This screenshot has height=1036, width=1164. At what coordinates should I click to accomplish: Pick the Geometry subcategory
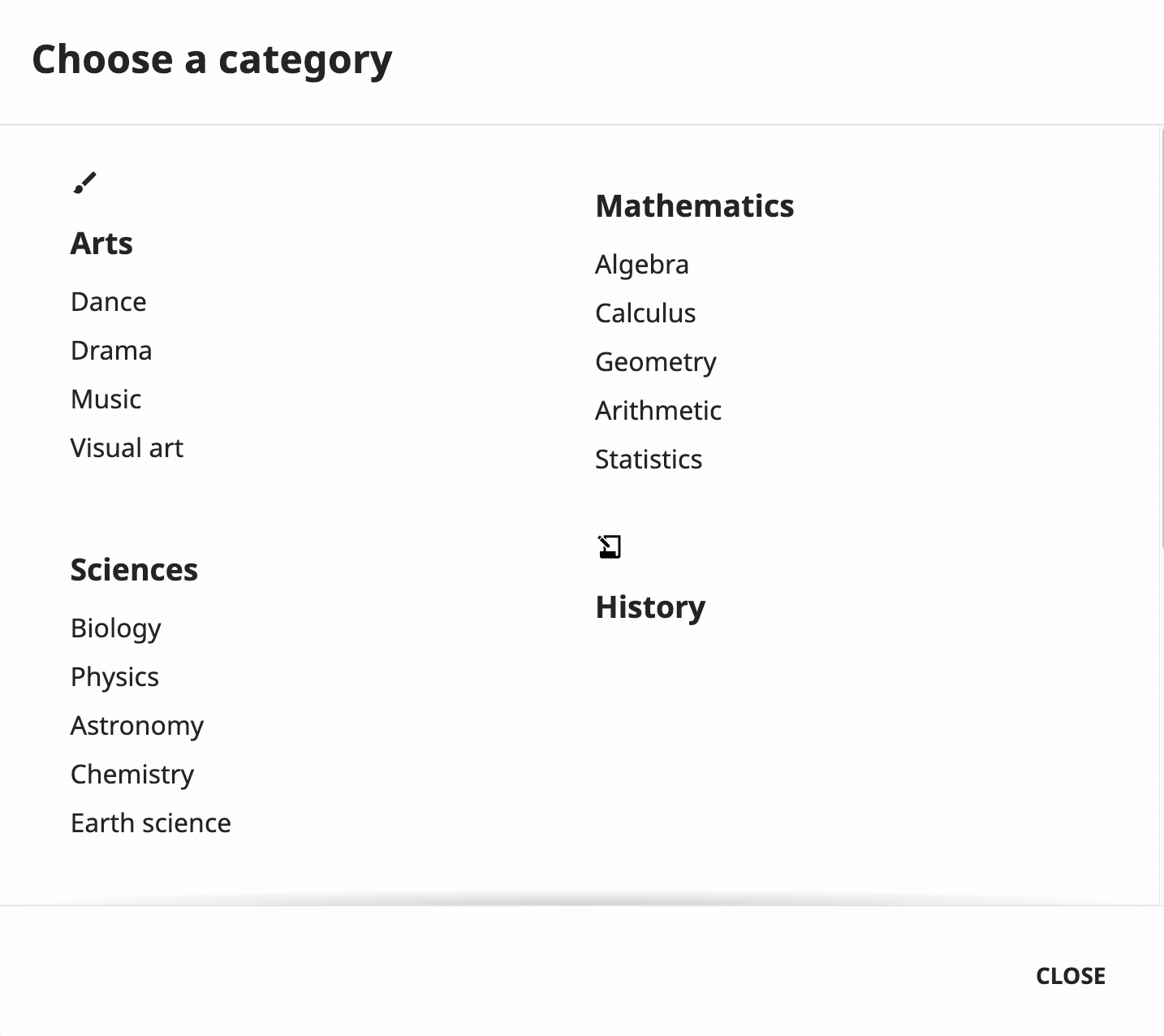(656, 362)
